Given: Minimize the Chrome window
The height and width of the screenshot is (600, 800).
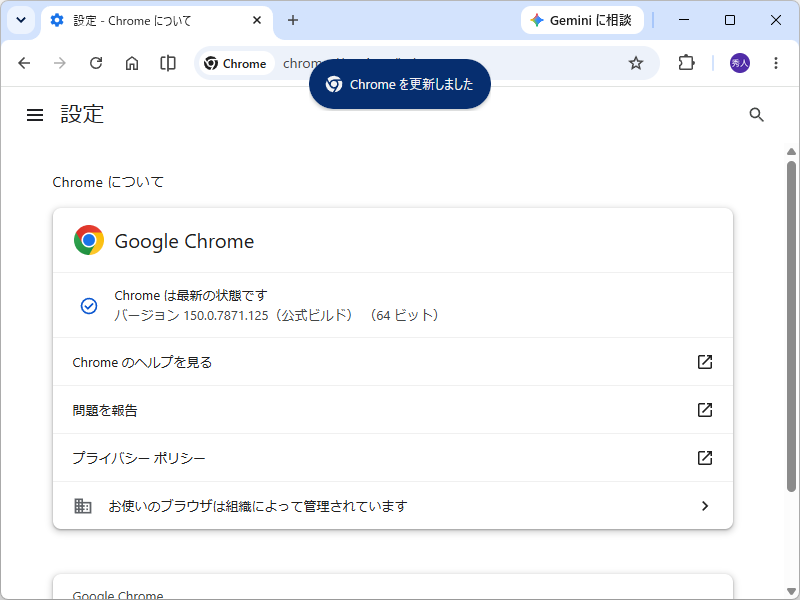Looking at the screenshot, I should tap(684, 20).
